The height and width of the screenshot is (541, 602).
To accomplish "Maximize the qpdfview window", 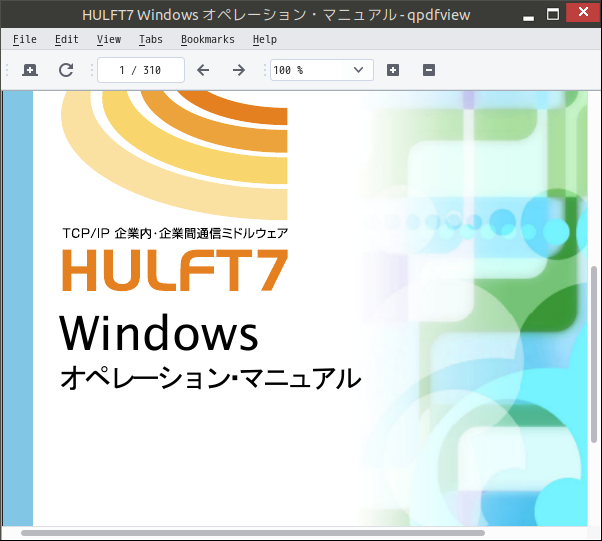I will click(x=553, y=15).
